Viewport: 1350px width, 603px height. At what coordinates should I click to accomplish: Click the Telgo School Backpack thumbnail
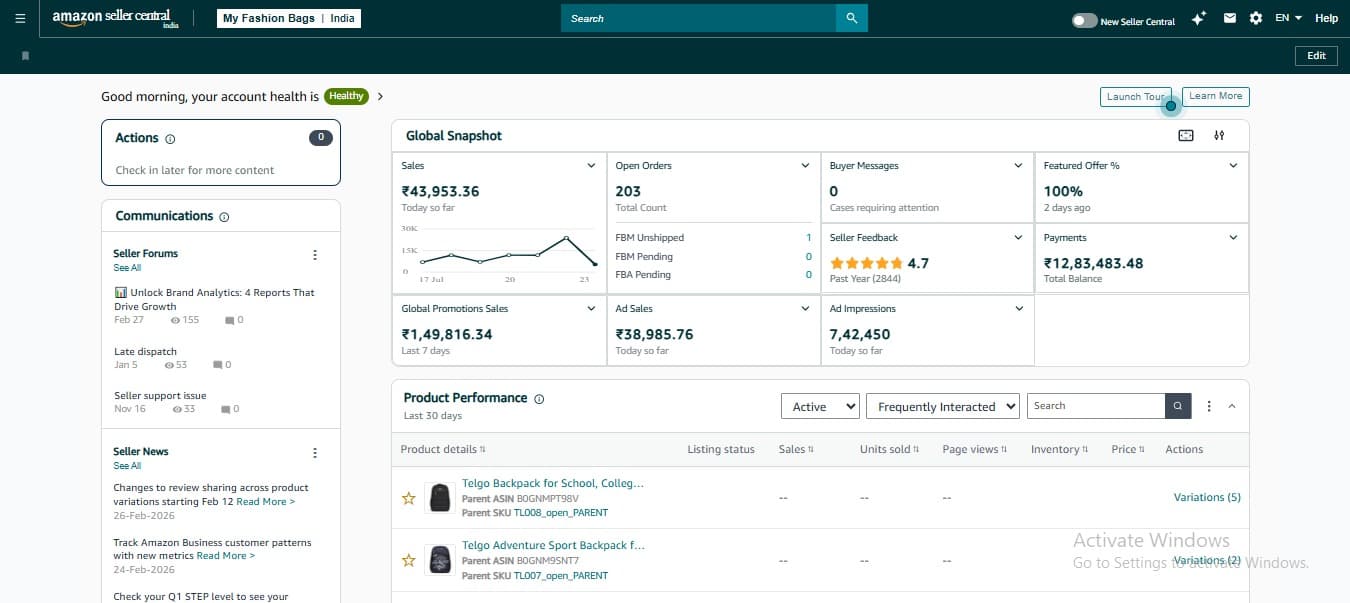440,498
